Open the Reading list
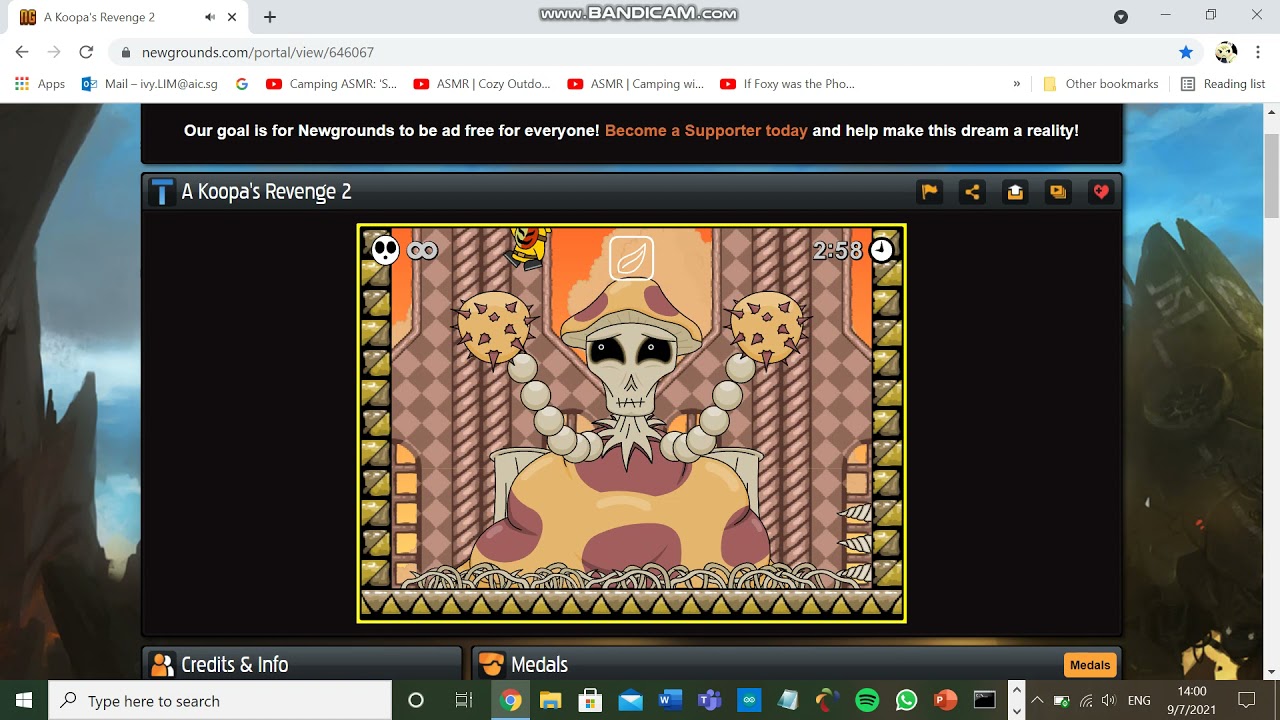This screenshot has height=720, width=1280. (x=1223, y=84)
